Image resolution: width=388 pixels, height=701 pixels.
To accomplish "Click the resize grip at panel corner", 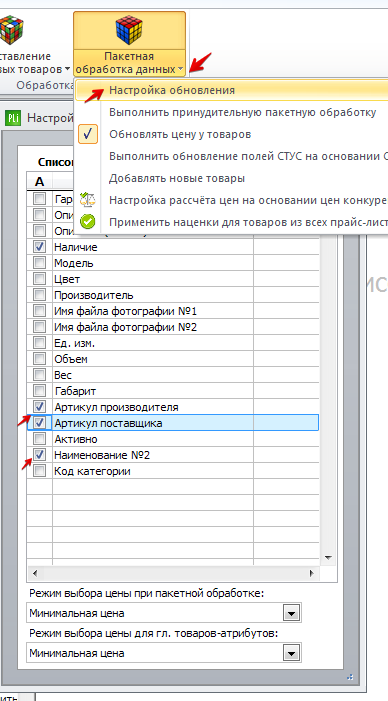I will click(350, 676).
